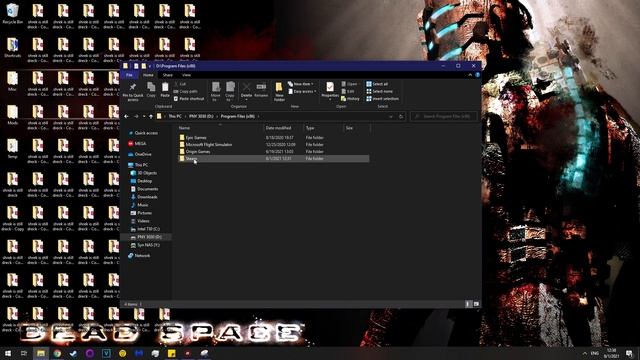Select the Steam folder row
The width and height of the screenshot is (640, 360).
coord(273,158)
